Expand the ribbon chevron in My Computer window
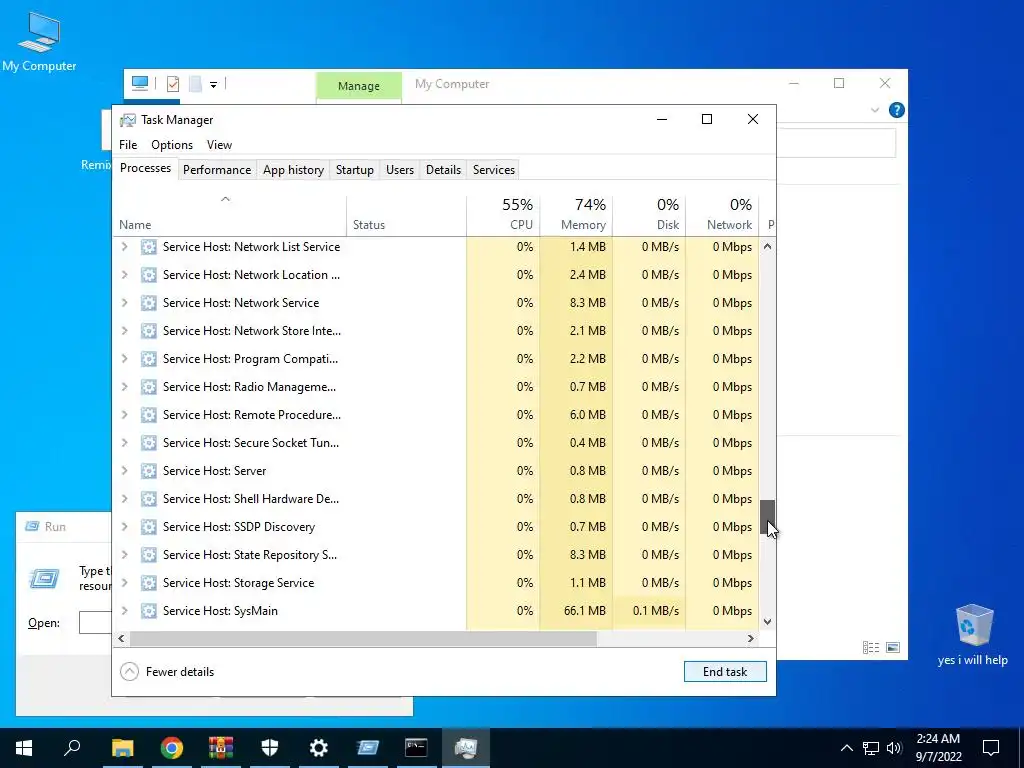 tap(874, 110)
